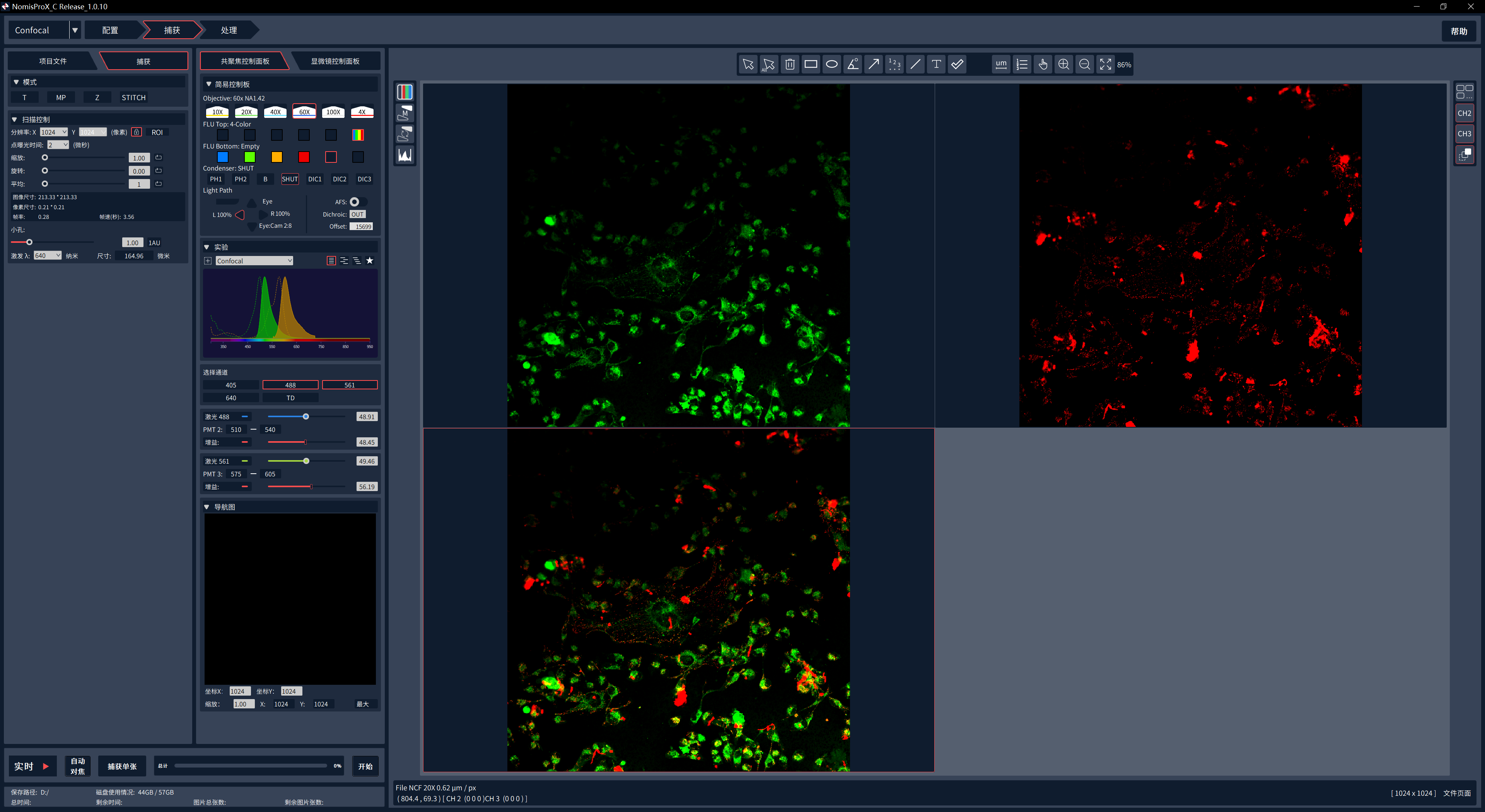Click the merged overlay channel icon
Image resolution: width=1485 pixels, height=812 pixels.
1464,154
